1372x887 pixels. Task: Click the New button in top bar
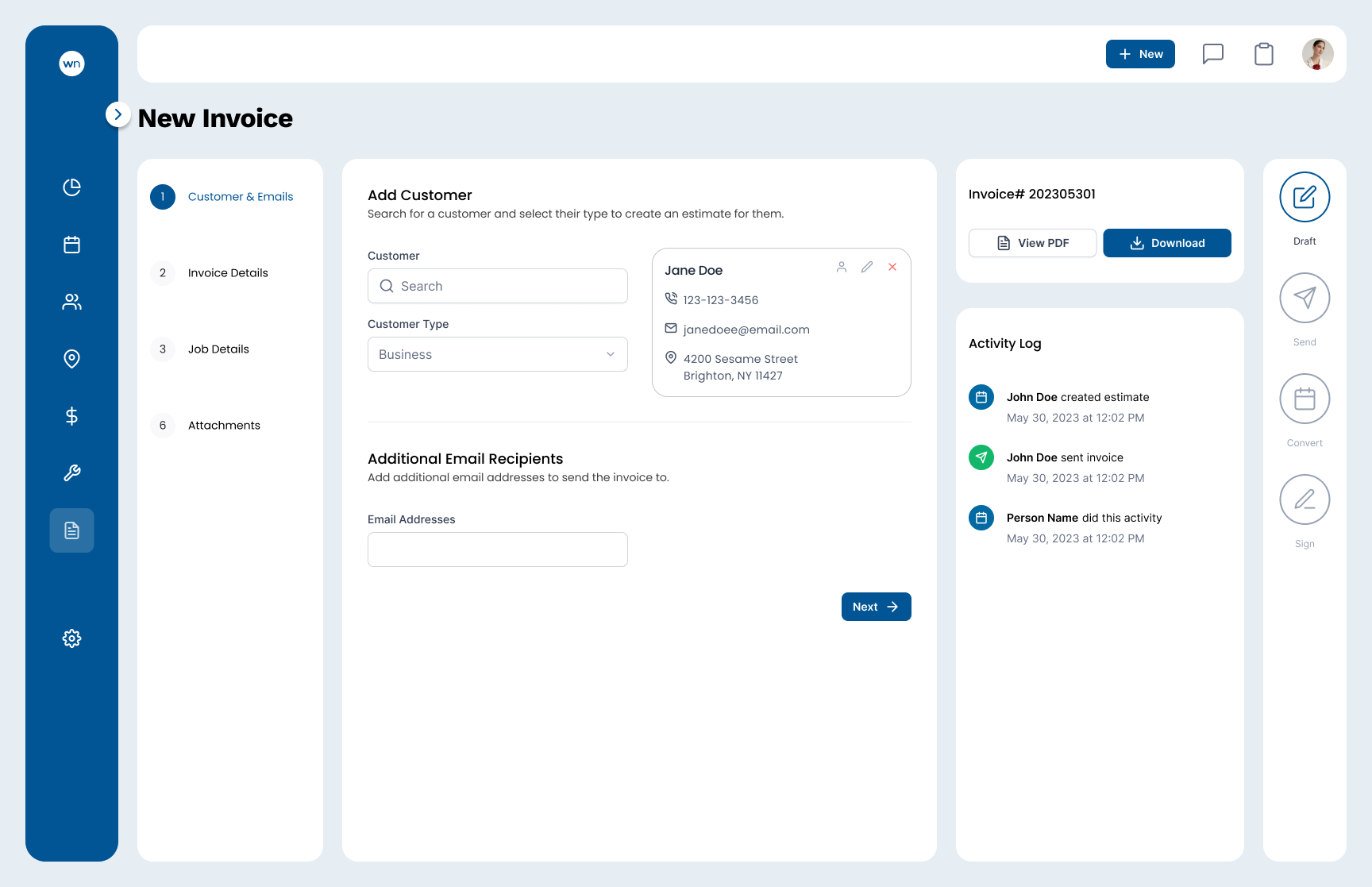[1140, 54]
